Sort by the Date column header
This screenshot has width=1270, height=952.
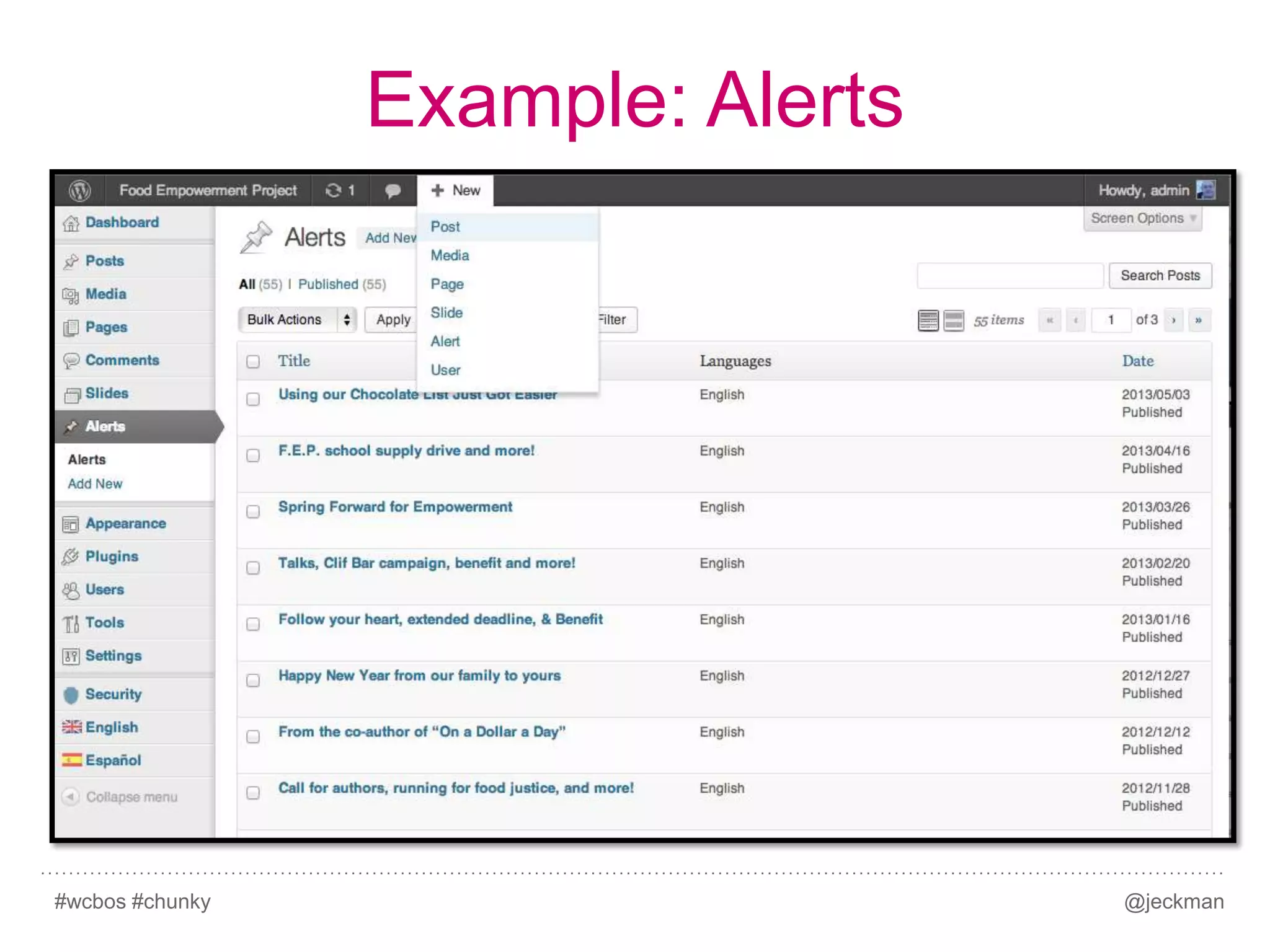click(1138, 361)
